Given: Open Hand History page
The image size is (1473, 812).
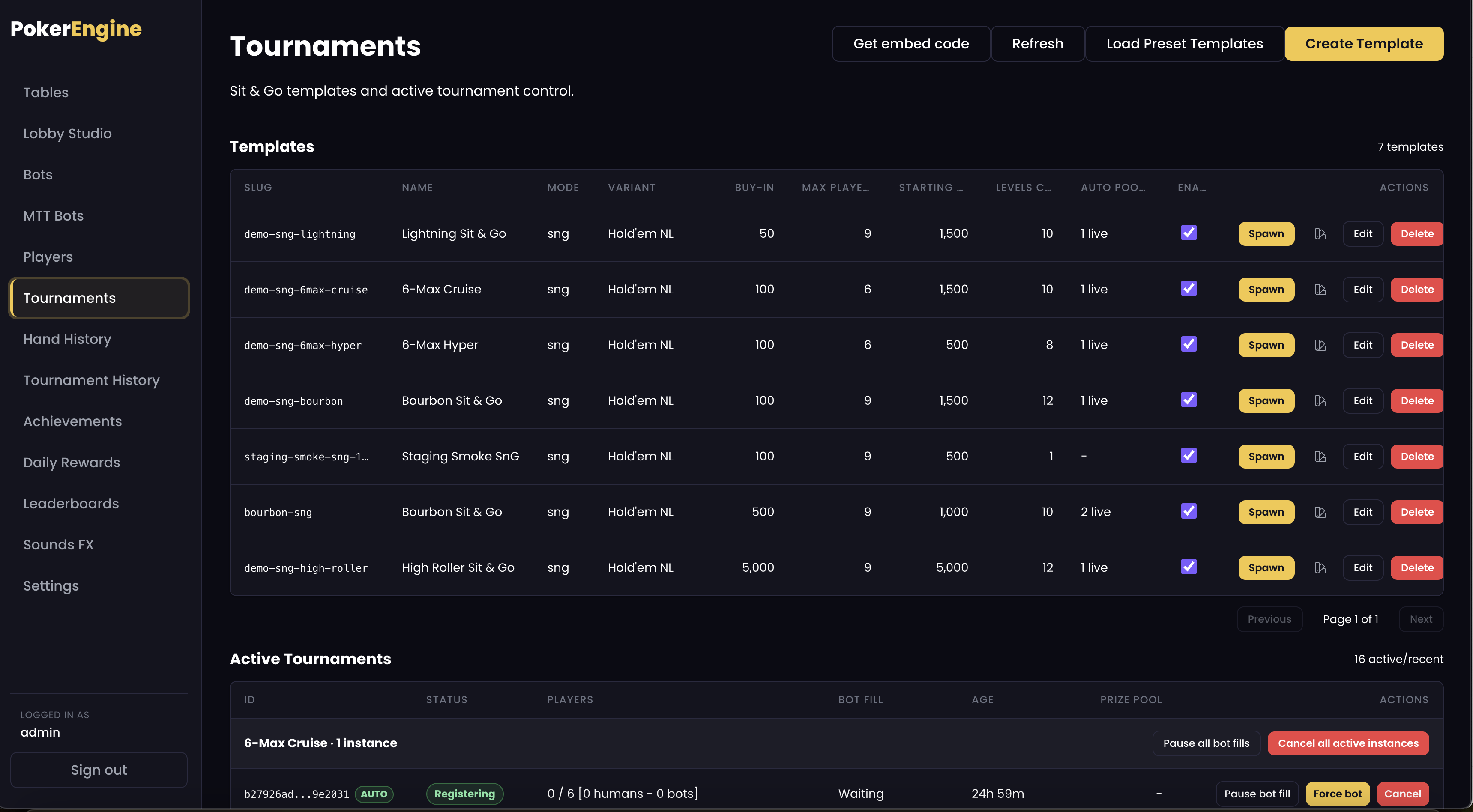Looking at the screenshot, I should (99, 340).
